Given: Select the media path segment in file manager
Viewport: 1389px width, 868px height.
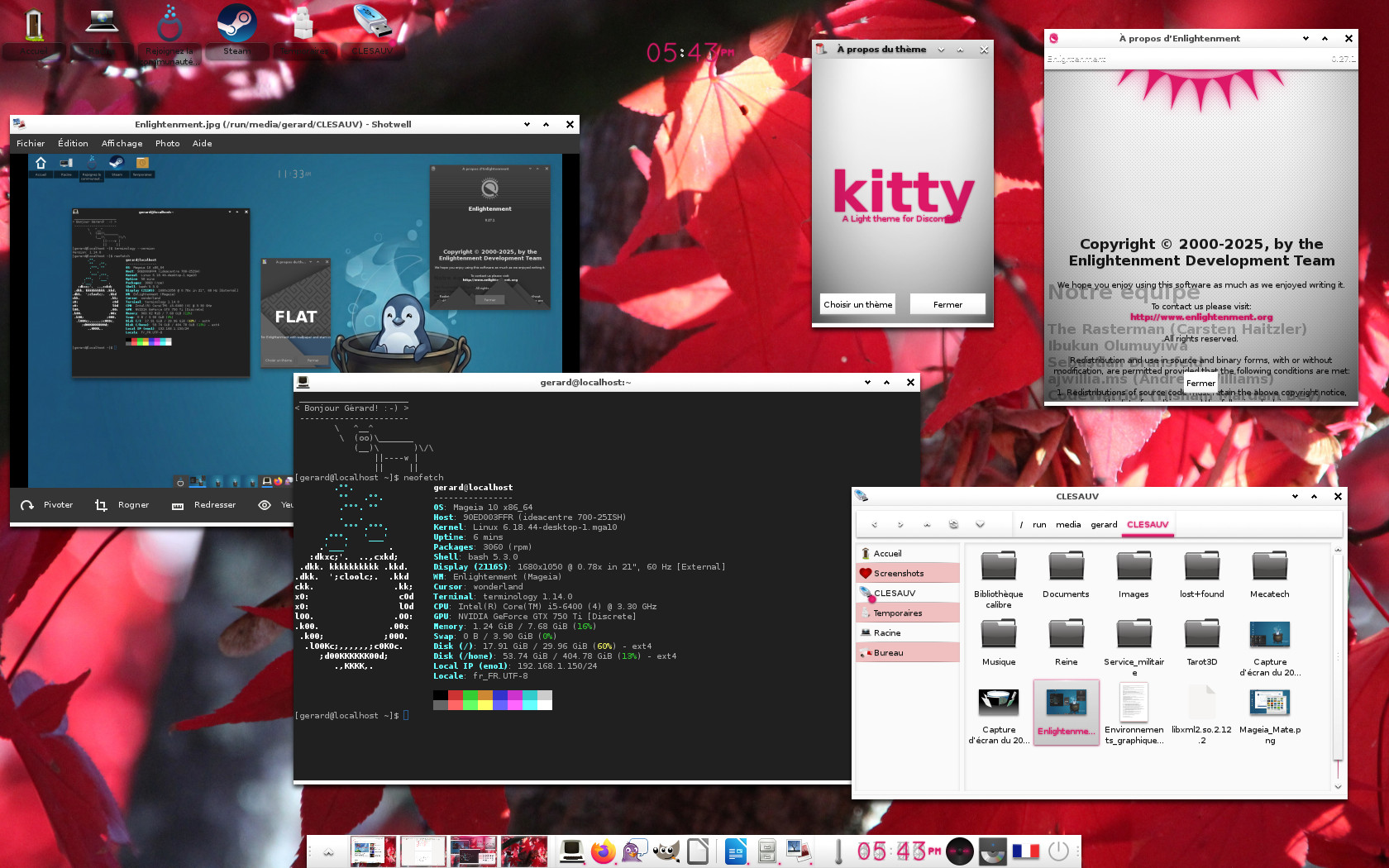Looking at the screenshot, I should pos(1068,525).
